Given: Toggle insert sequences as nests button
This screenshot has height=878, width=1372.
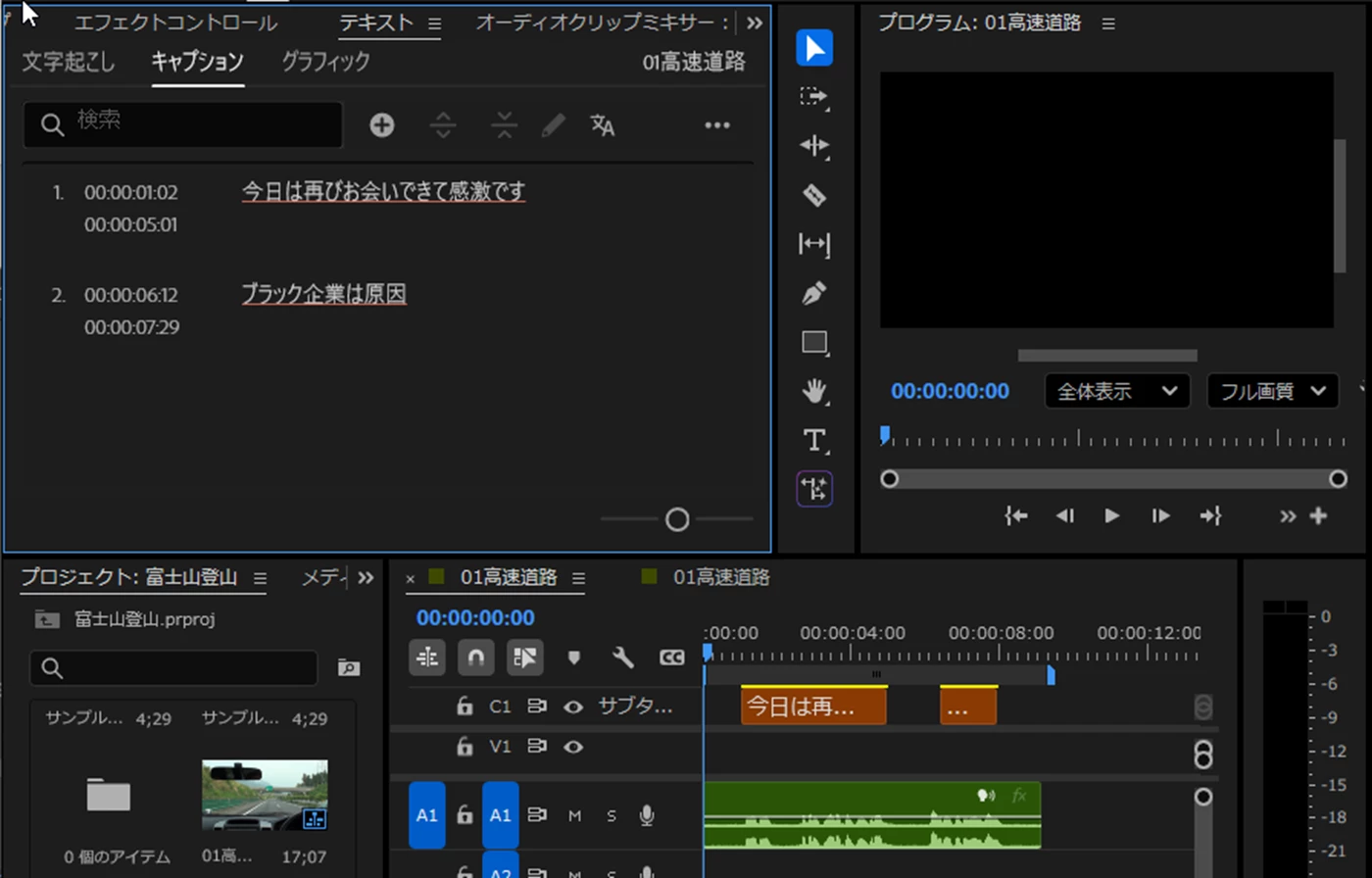Looking at the screenshot, I should tap(427, 658).
